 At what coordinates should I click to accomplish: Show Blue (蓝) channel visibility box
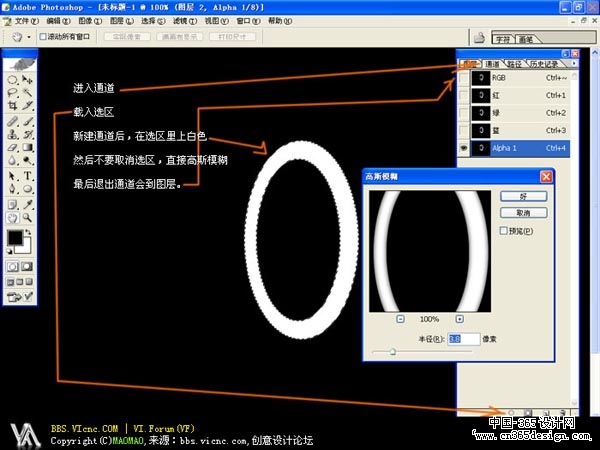coord(463,130)
